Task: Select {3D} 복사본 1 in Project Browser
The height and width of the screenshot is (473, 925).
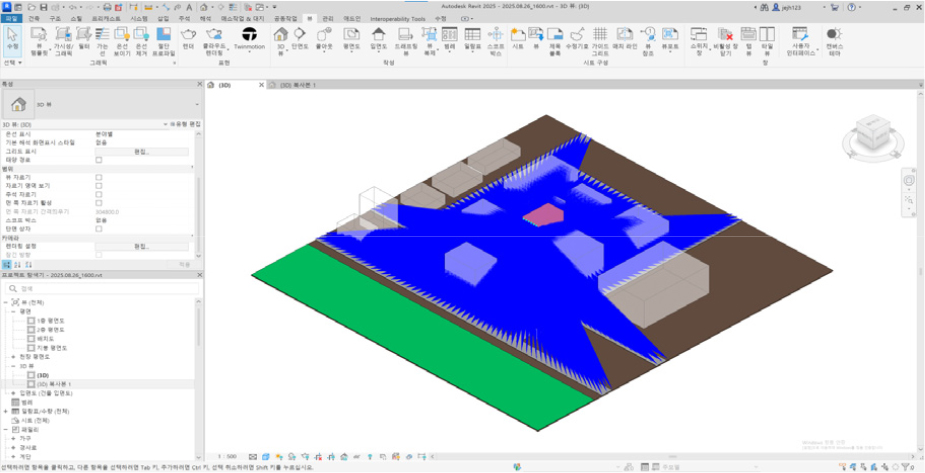Action: point(54,384)
